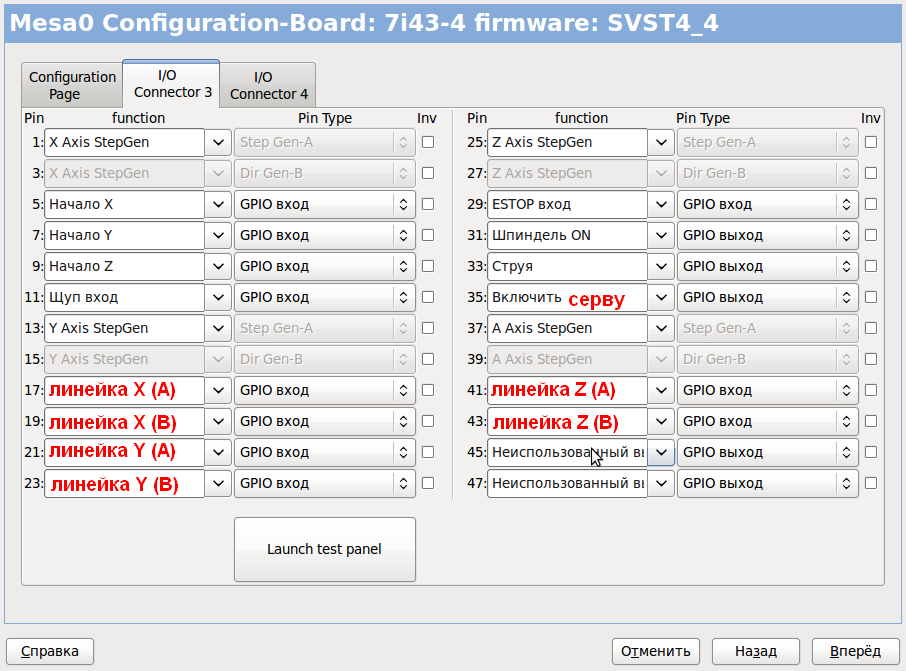The height and width of the screenshot is (671, 906).
Task: Click the линейка Z (B) function field
Action: (567, 421)
